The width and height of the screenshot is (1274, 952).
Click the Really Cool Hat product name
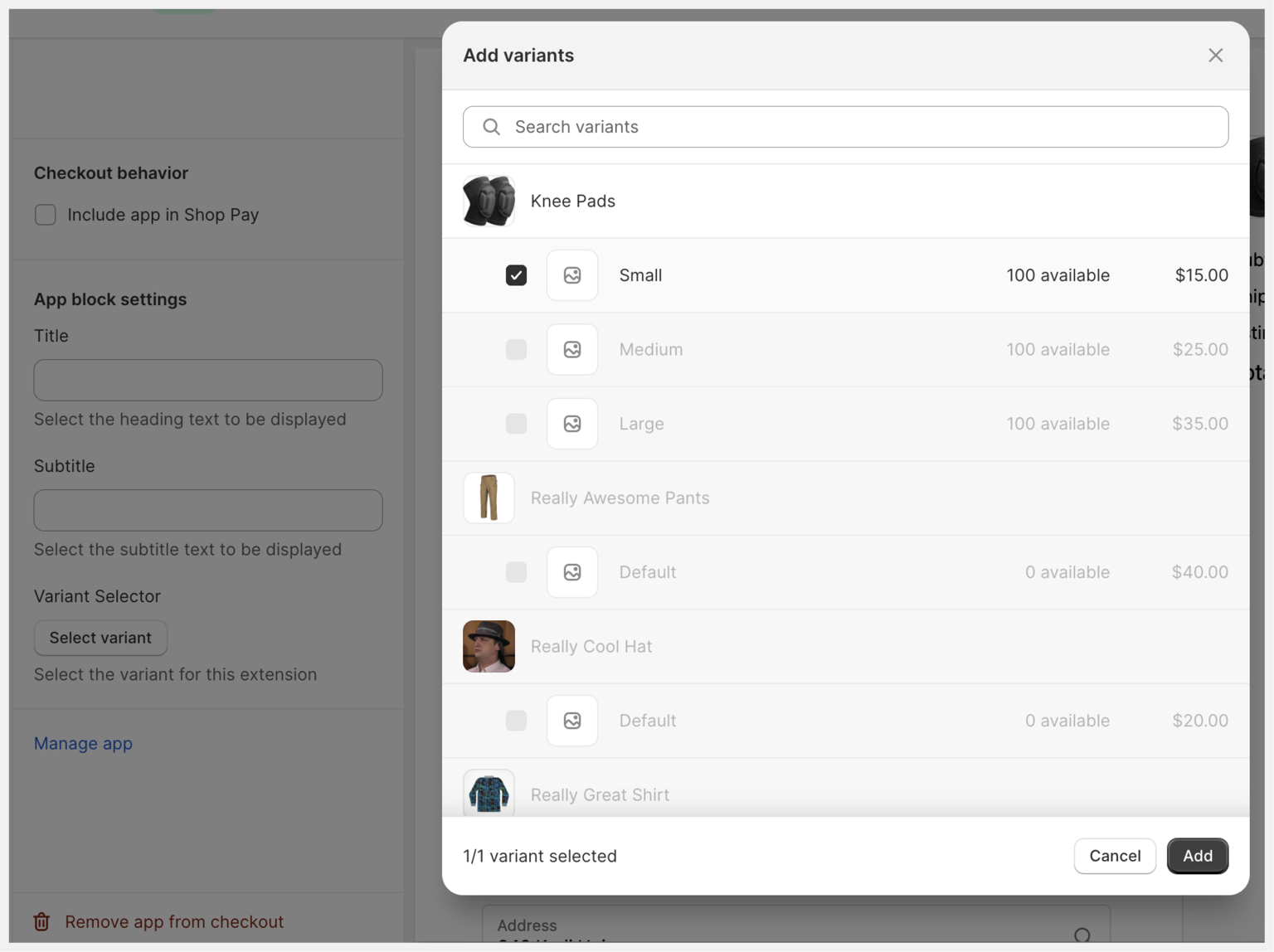(x=591, y=646)
